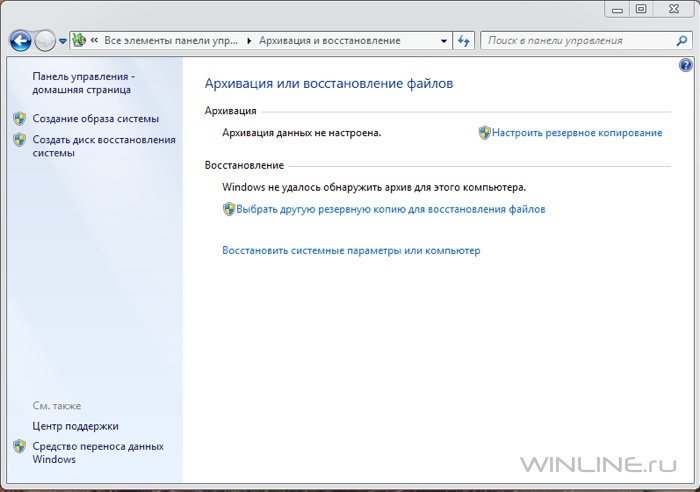The height and width of the screenshot is (492, 700).
Task: Open 'Панель управления - домашняя страница'
Action: click(83, 83)
